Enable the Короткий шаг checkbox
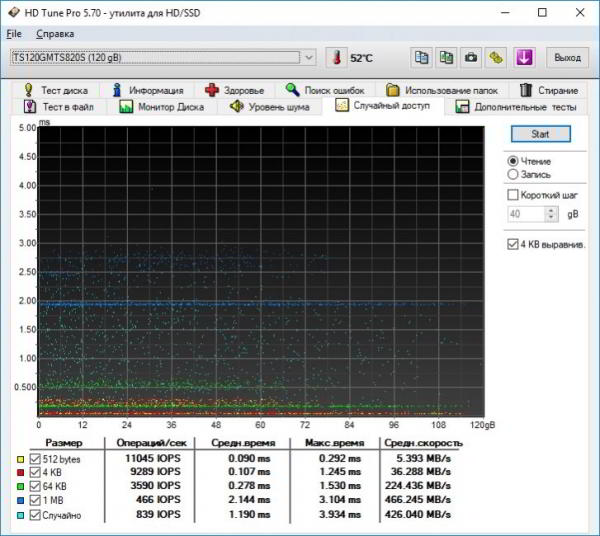The image size is (600, 536). [x=514, y=195]
